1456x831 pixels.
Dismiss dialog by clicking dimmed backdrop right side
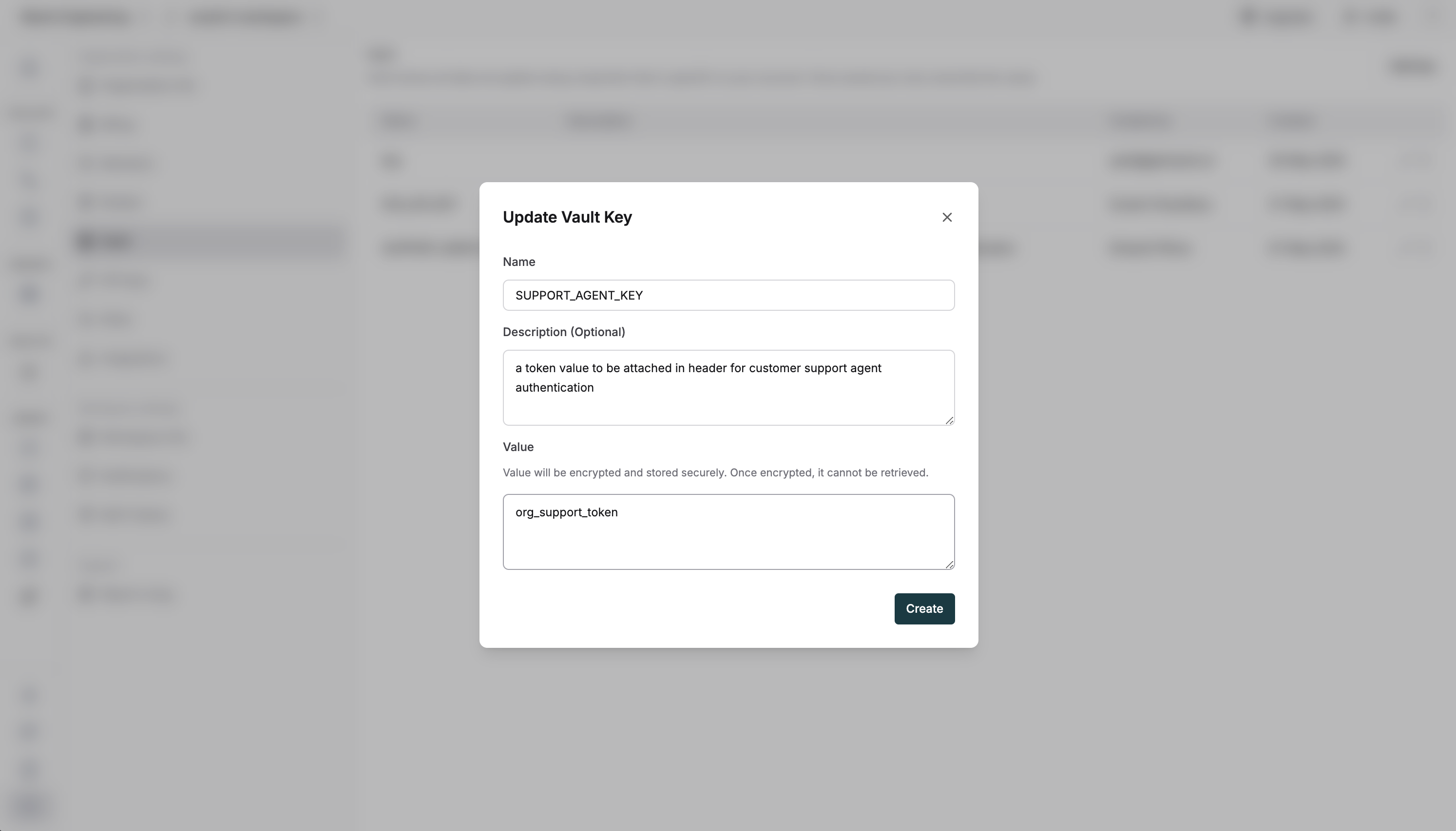pyautogui.click(x=1199, y=456)
